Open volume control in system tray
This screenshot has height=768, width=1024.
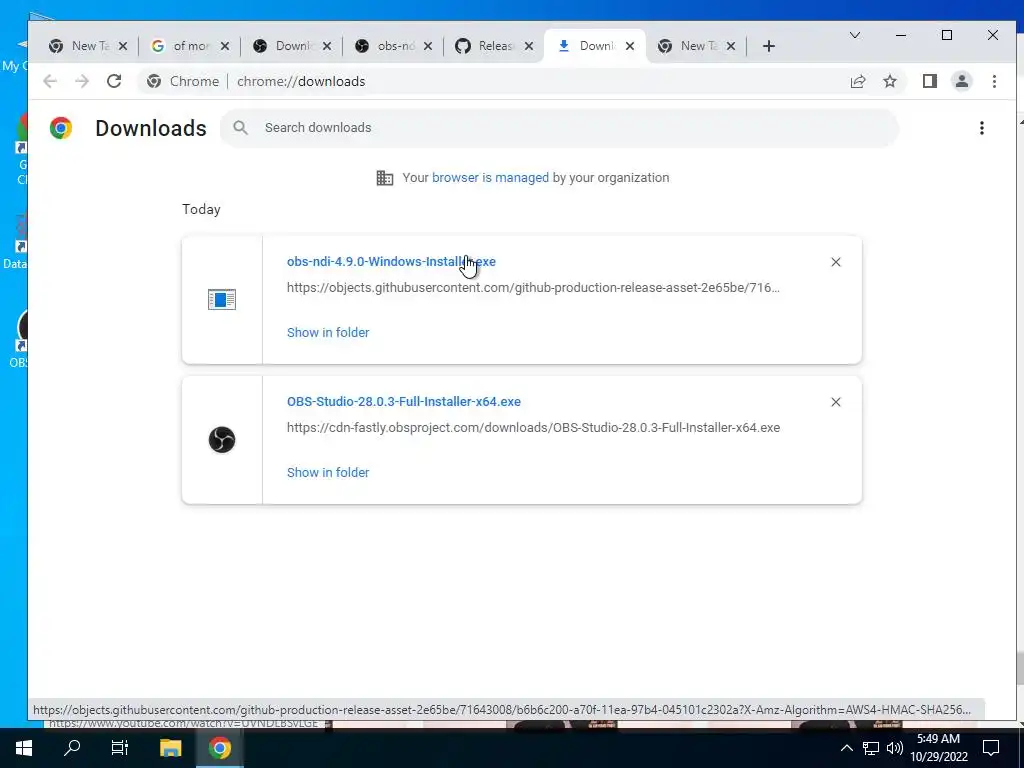coord(895,748)
